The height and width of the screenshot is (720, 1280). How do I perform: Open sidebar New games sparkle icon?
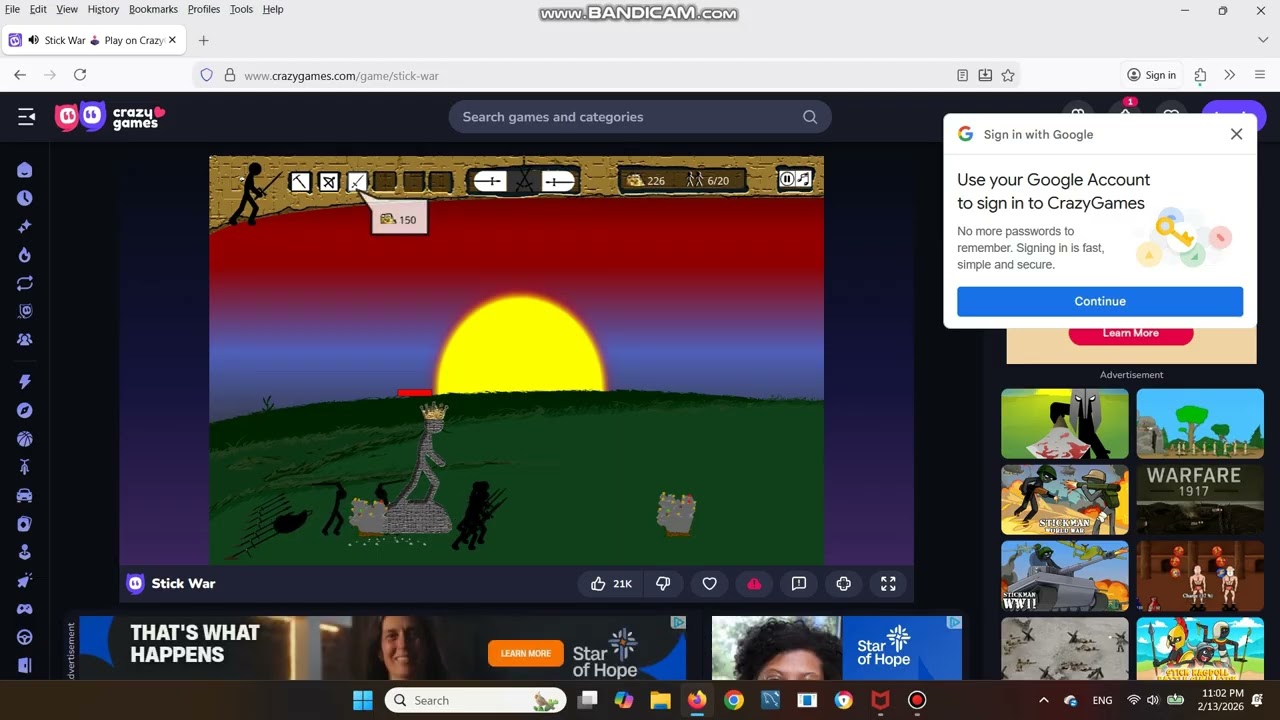click(25, 227)
